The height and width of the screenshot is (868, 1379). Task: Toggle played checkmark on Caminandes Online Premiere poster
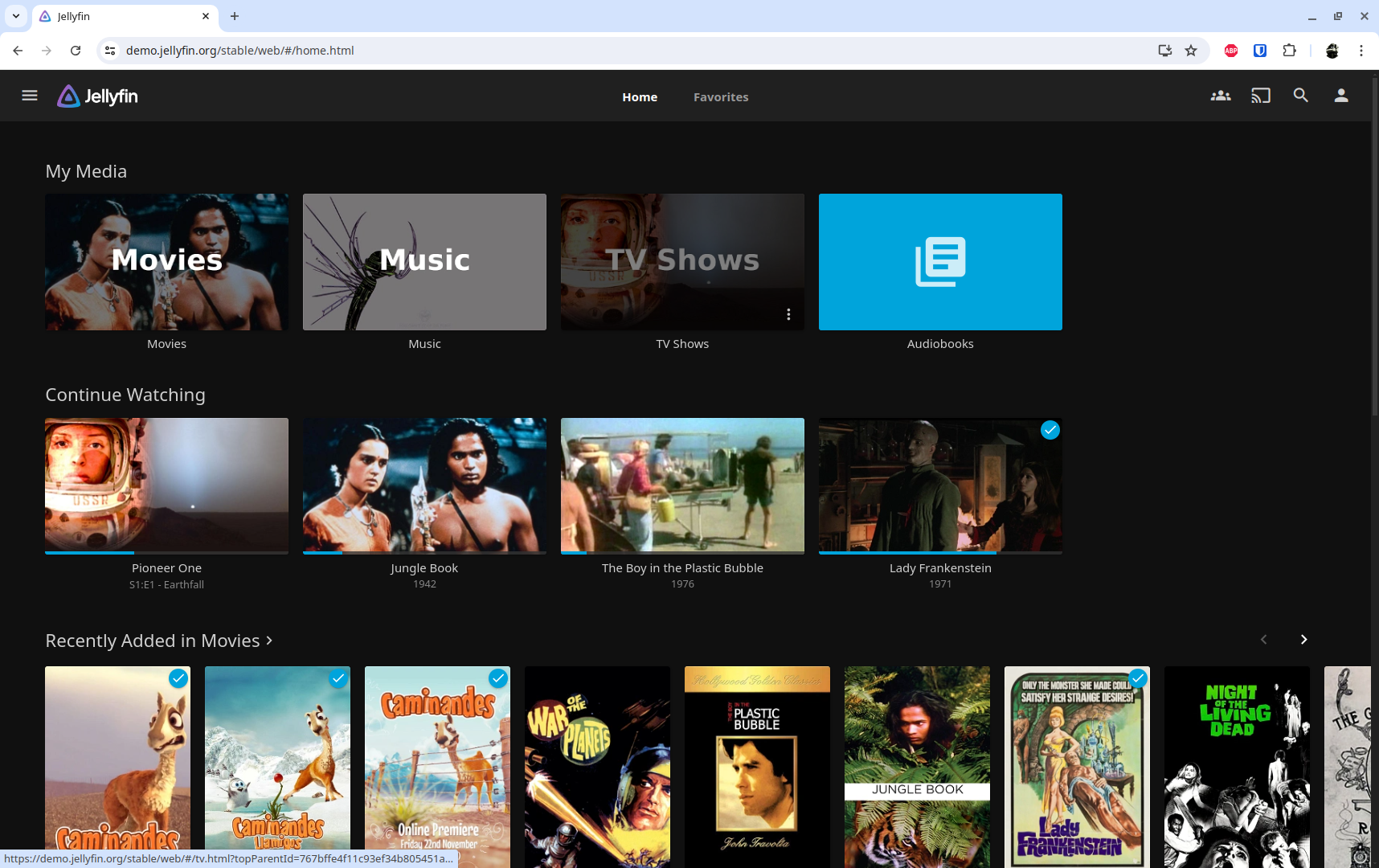click(498, 678)
